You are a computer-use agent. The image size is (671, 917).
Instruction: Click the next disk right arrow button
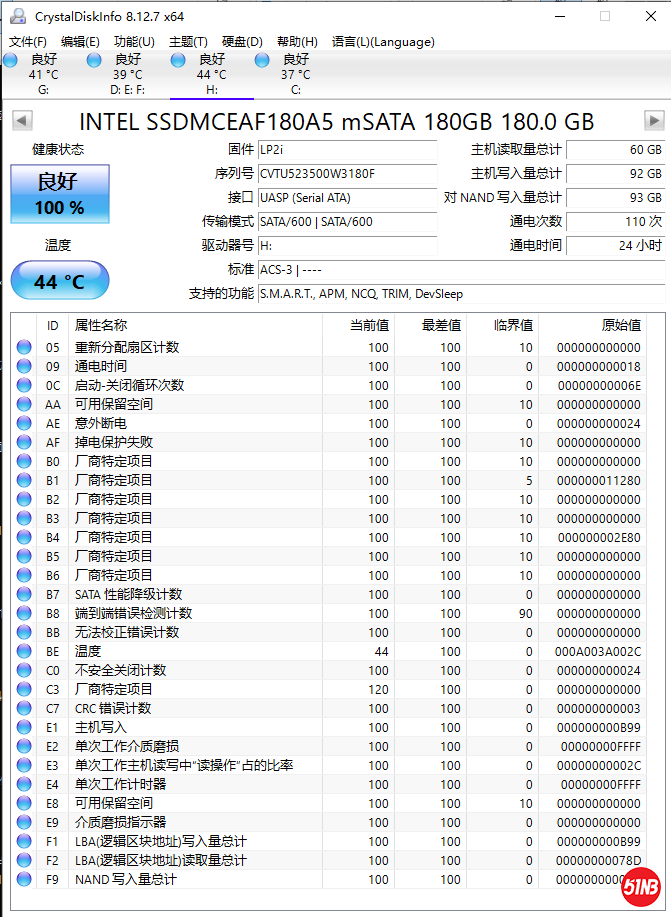654,121
